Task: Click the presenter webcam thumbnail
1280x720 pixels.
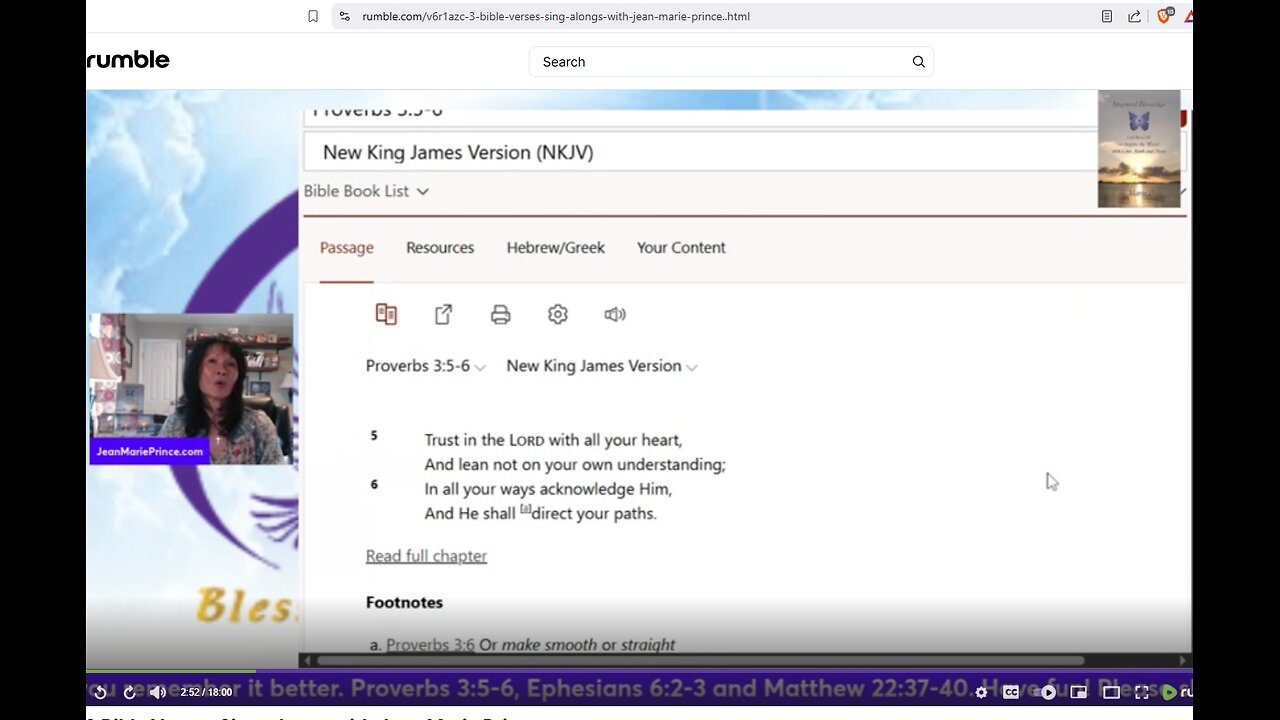Action: 191,388
